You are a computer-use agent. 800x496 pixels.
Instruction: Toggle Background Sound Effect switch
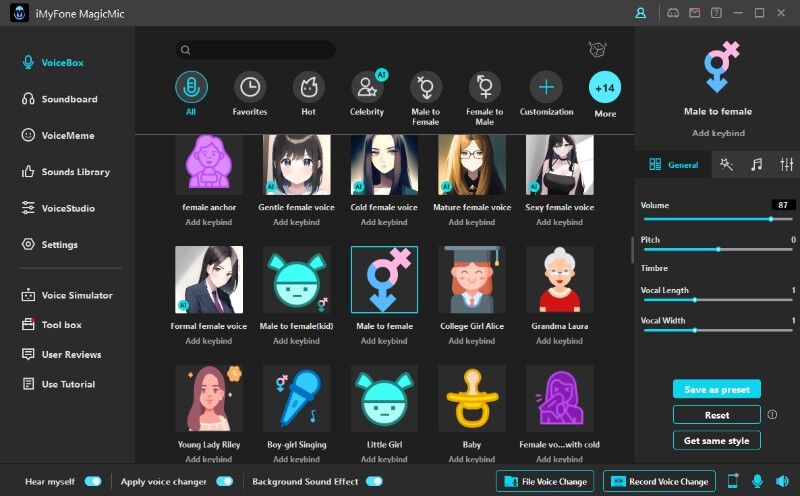pyautogui.click(x=374, y=481)
